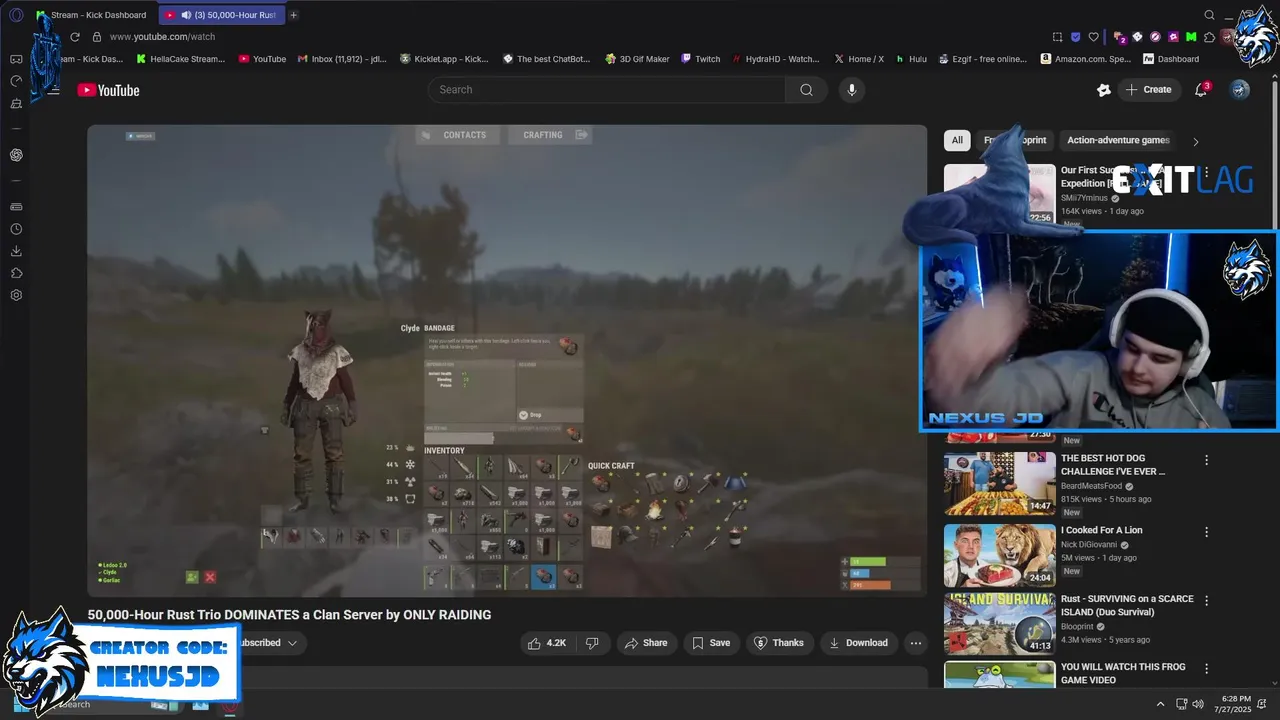Click the Thanks button

[779, 643]
